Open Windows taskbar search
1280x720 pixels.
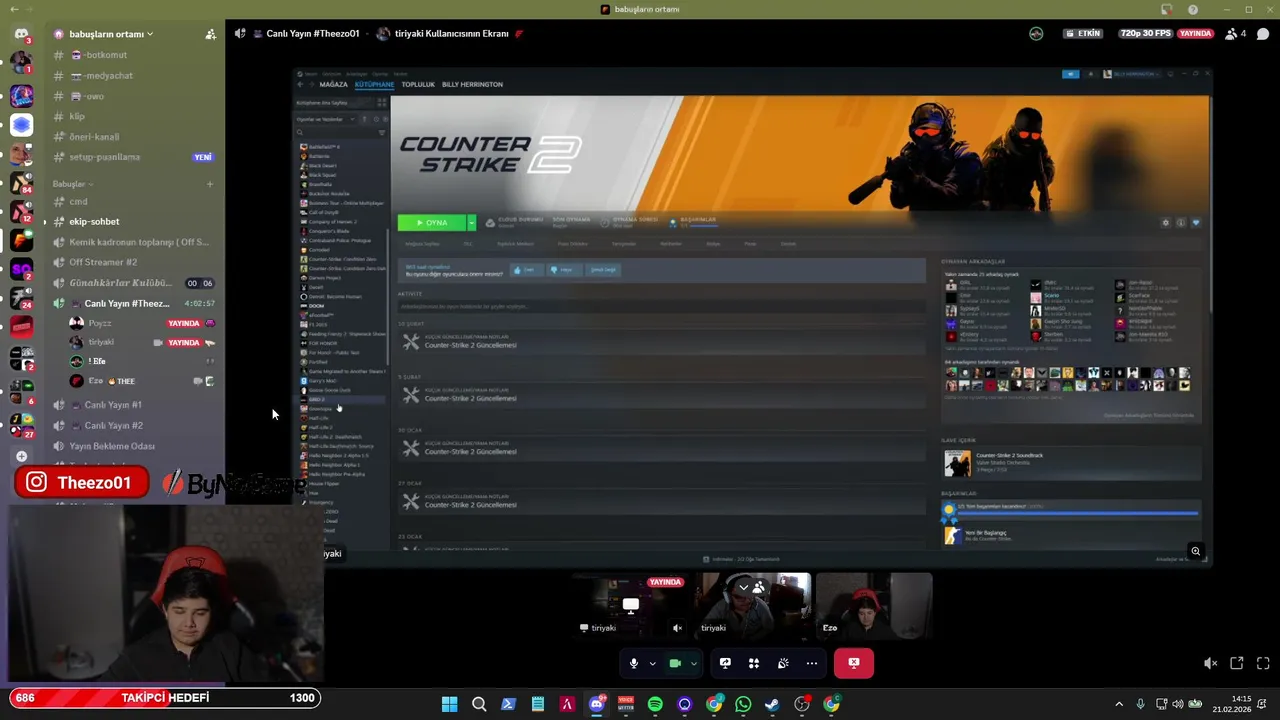coord(479,704)
